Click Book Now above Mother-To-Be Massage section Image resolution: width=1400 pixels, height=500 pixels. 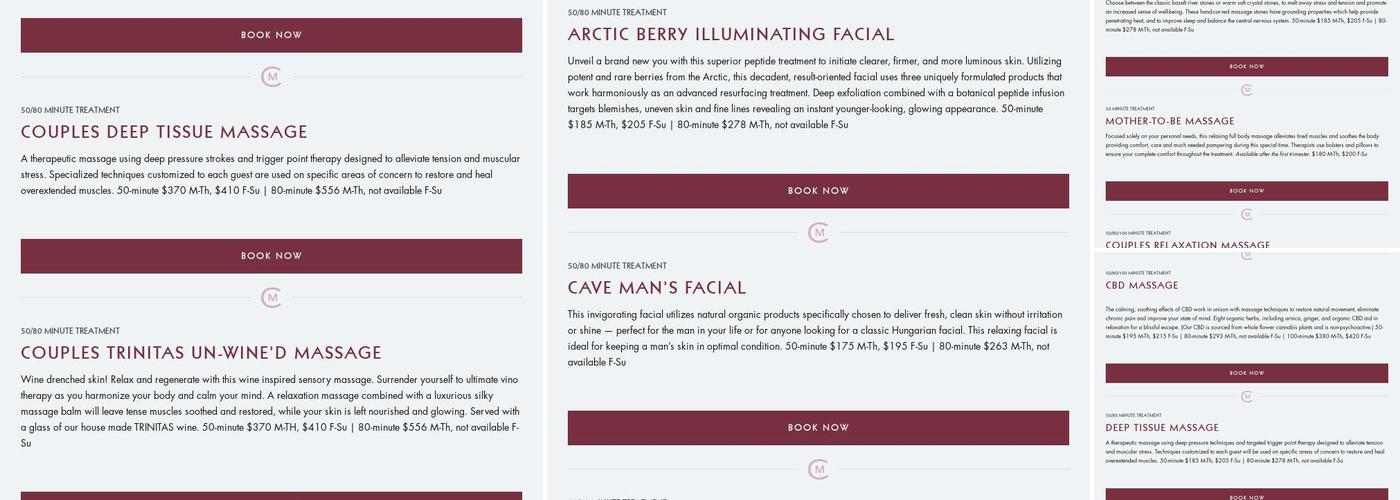(x=1247, y=67)
